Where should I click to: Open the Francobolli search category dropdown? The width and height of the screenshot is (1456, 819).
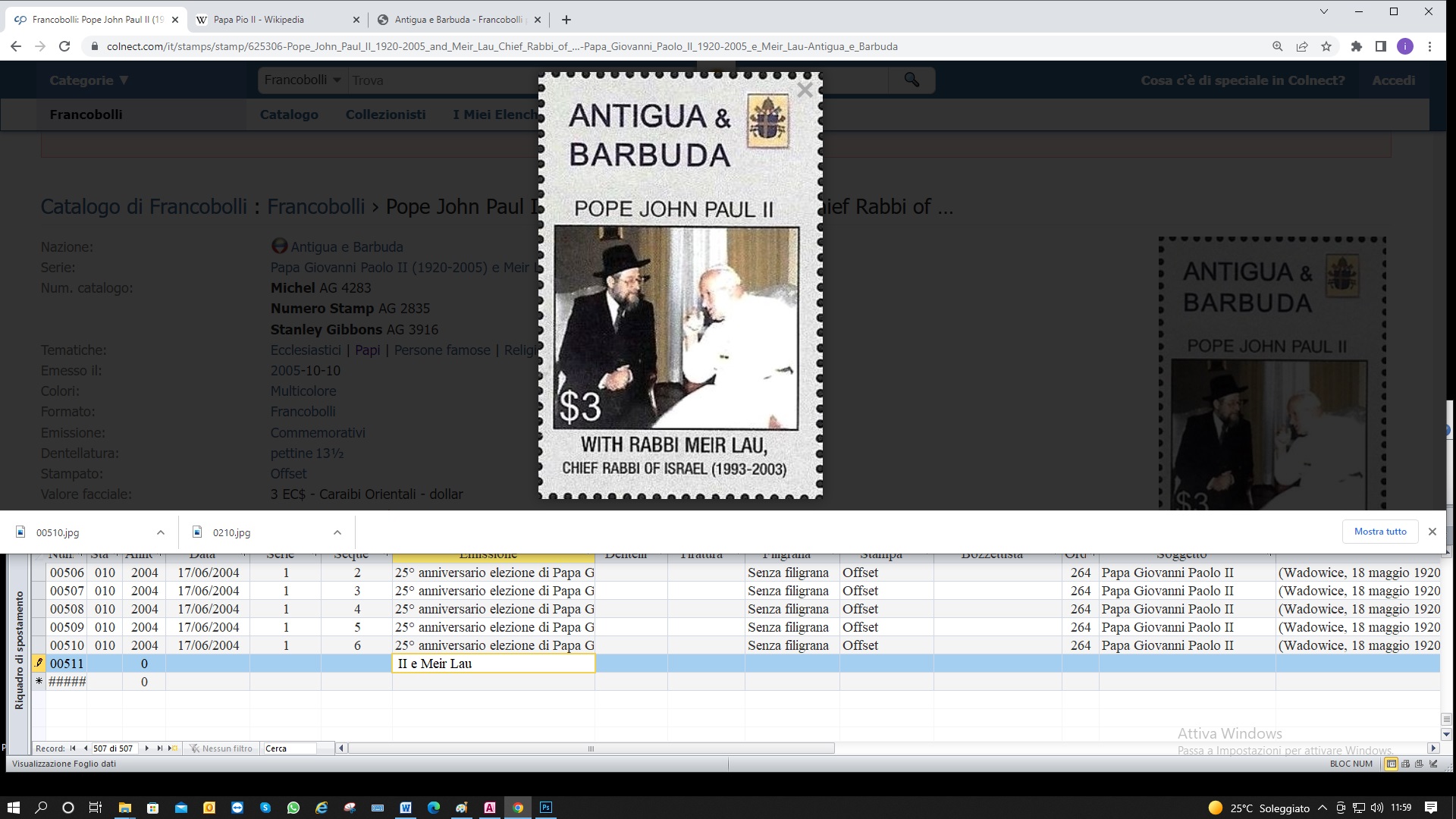(x=302, y=80)
